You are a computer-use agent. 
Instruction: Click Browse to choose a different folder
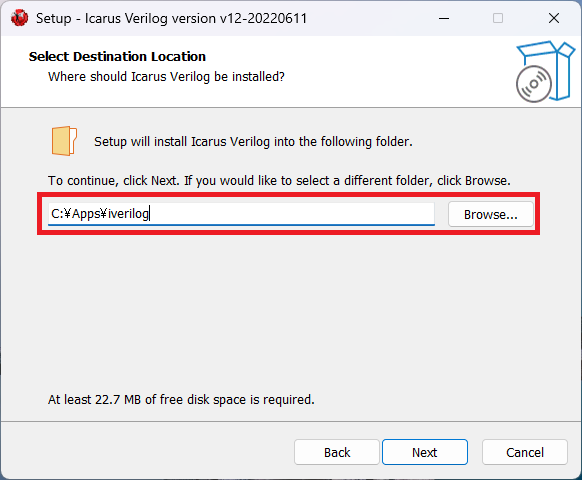tap(491, 214)
